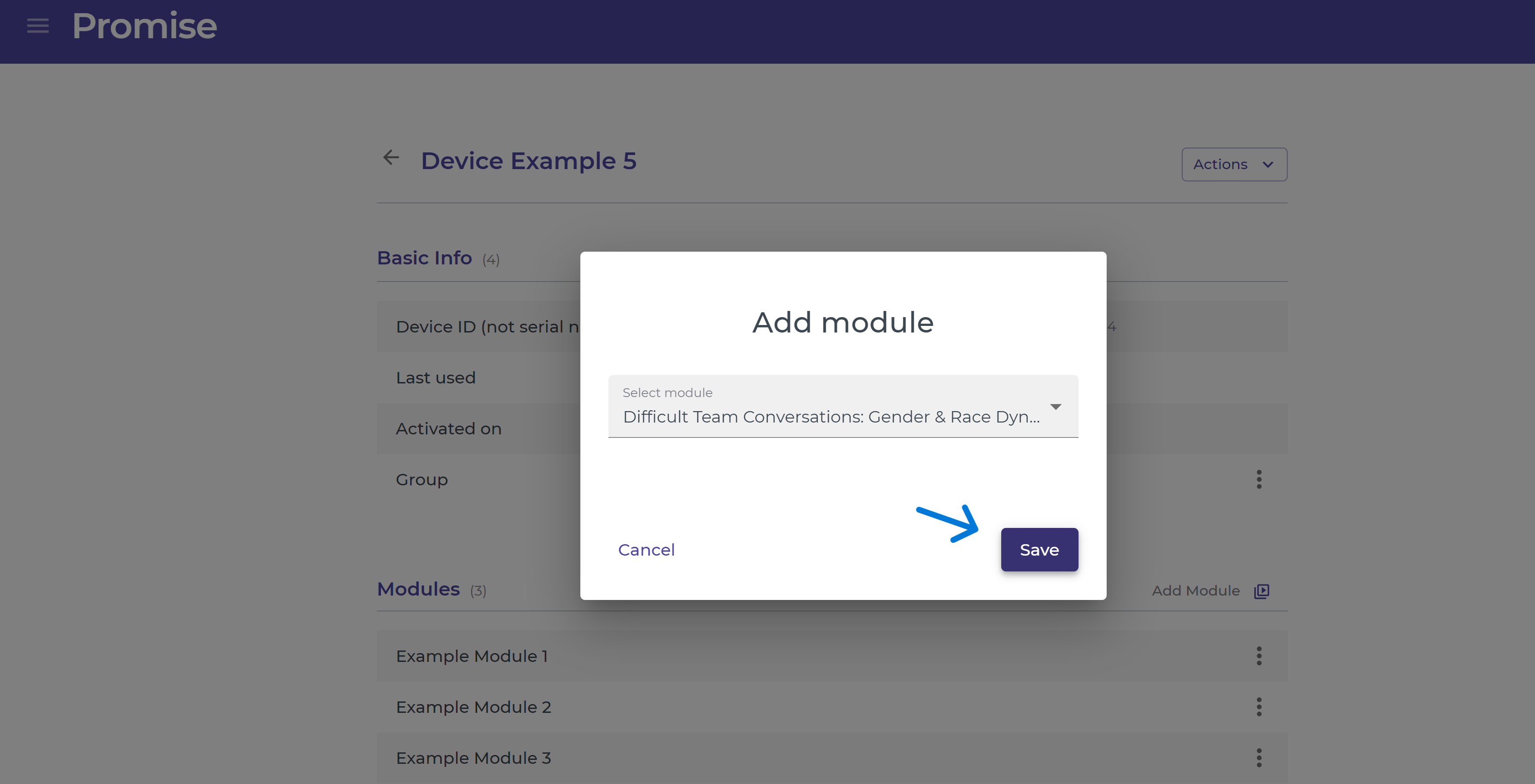Screen dimensions: 1535x784
Task: Click the Basic Info section heading
Action: pyautogui.click(x=424, y=258)
